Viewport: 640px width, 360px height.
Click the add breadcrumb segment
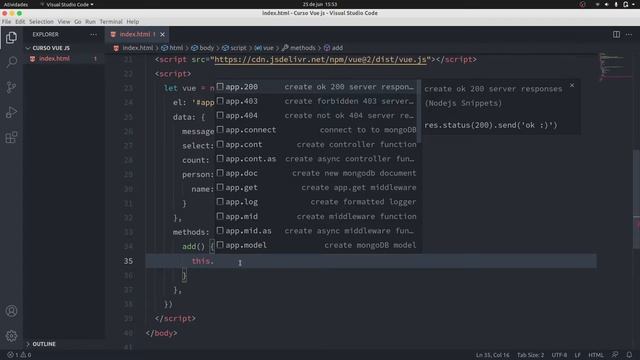click(x=333, y=48)
